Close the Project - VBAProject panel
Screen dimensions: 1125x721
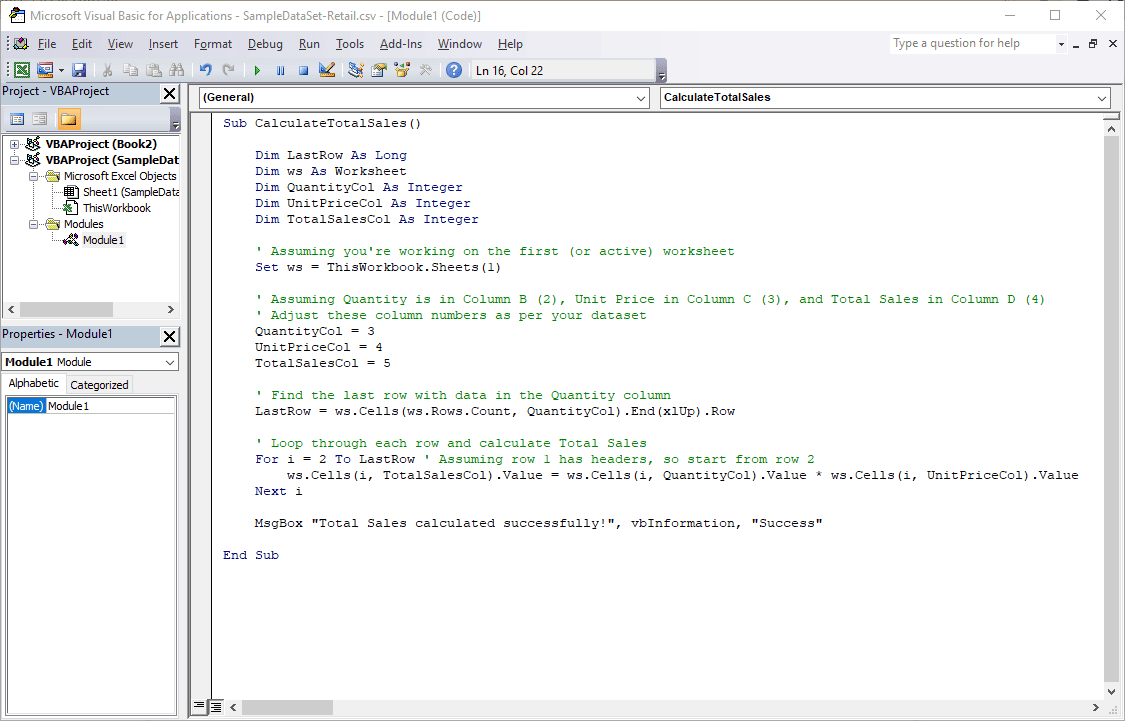pyautogui.click(x=169, y=93)
